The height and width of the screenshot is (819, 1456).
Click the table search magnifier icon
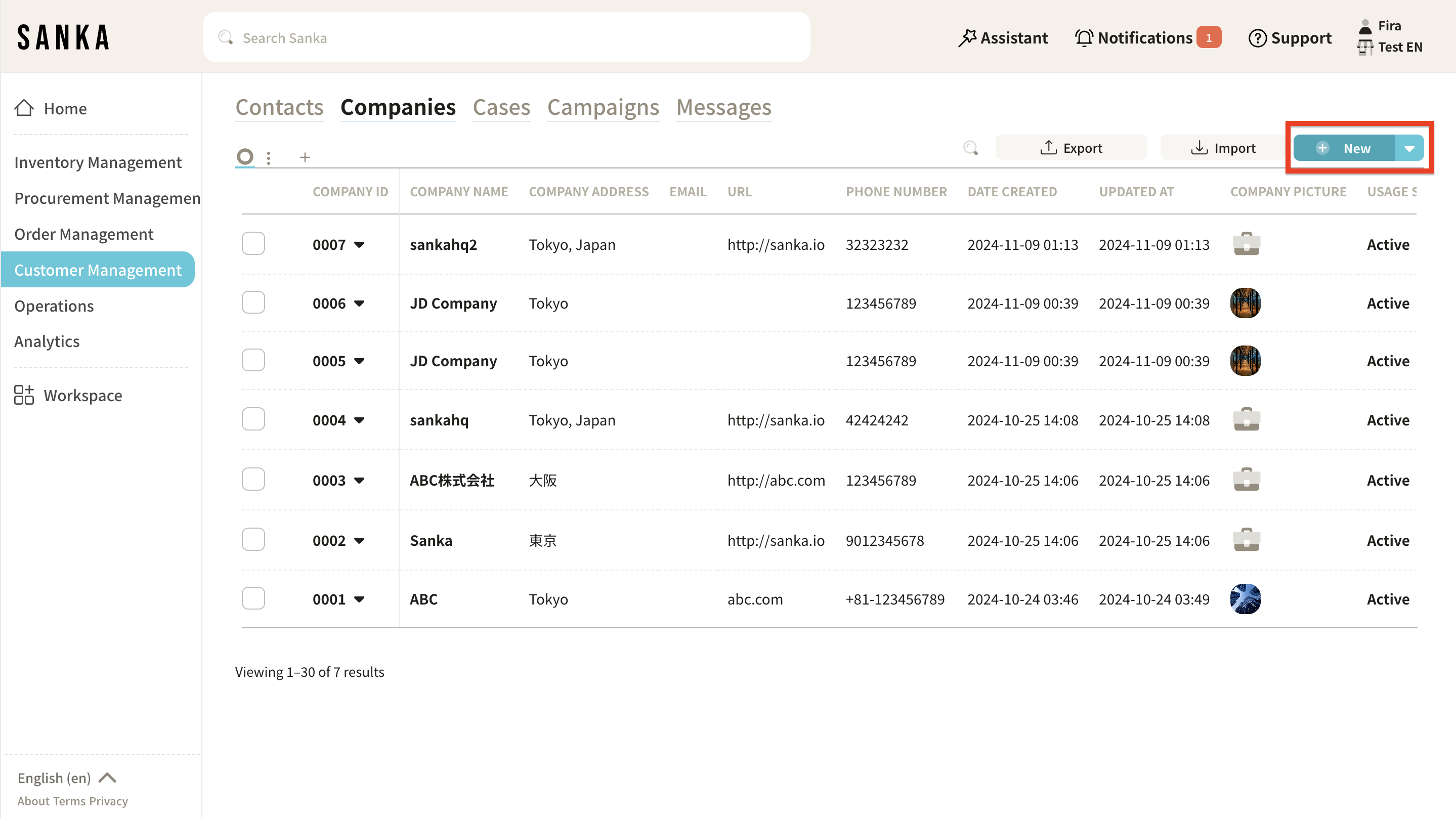tap(970, 148)
